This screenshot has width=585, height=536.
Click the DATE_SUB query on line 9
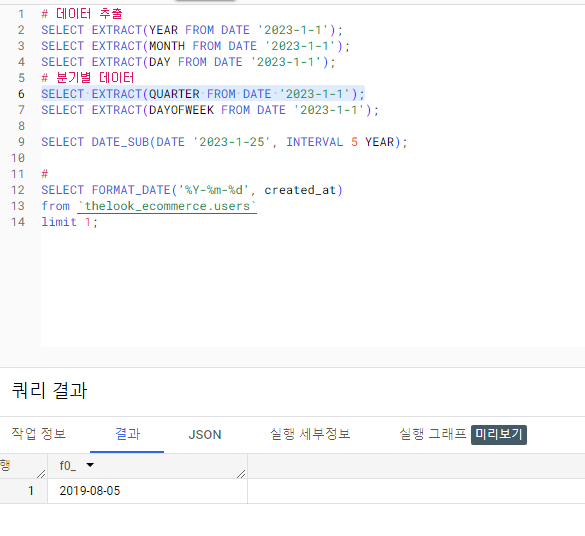click(224, 142)
